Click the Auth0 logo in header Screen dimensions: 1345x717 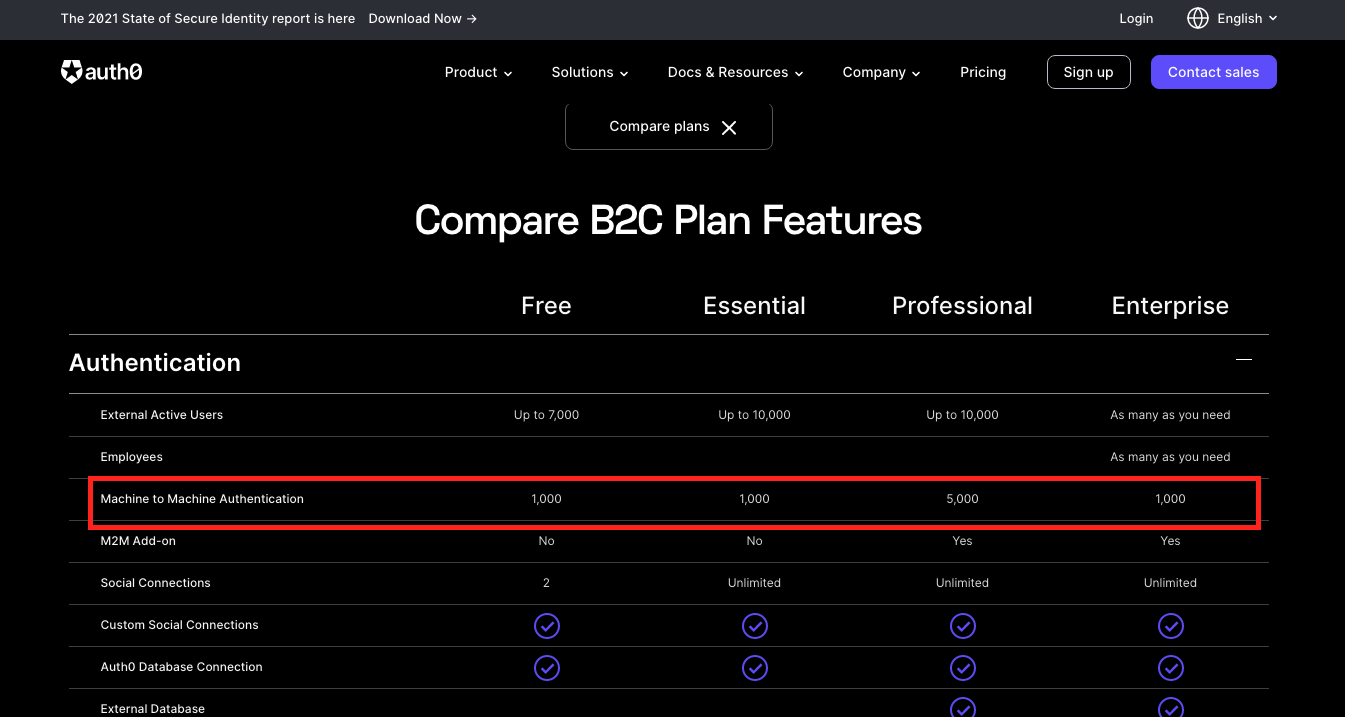click(101, 72)
